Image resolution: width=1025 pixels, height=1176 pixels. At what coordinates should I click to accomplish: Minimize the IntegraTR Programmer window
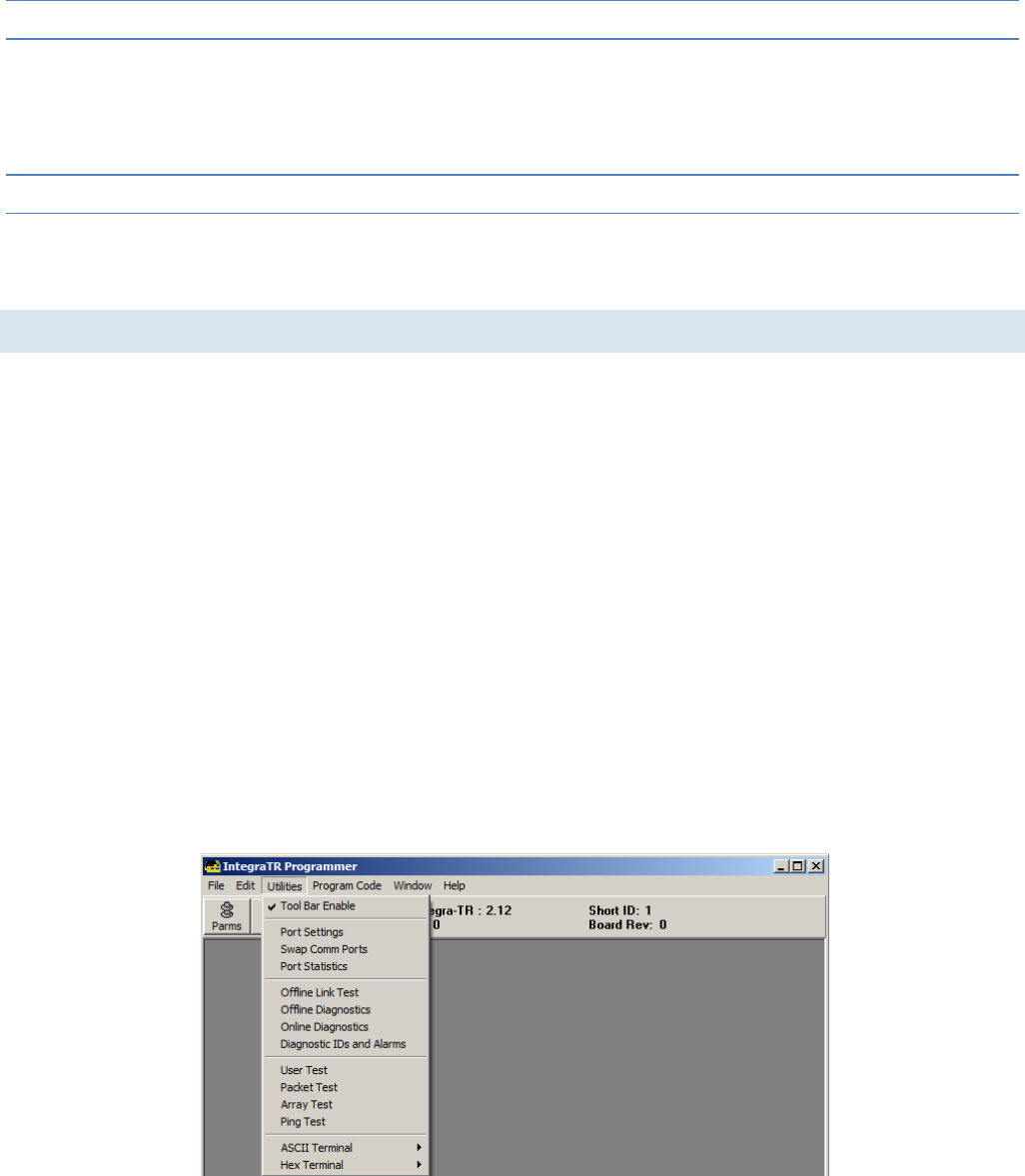click(x=781, y=866)
